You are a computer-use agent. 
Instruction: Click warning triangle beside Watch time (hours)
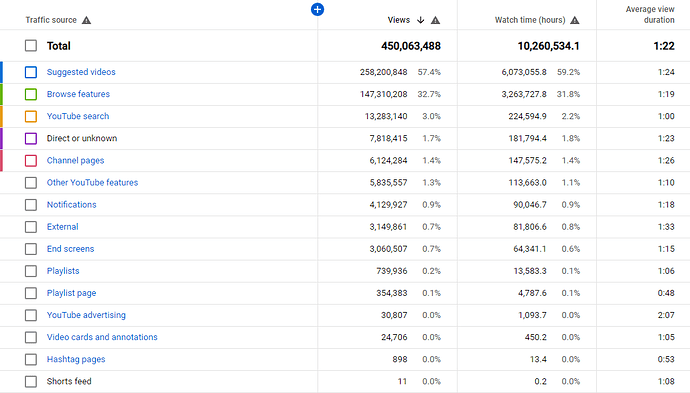coord(575,20)
